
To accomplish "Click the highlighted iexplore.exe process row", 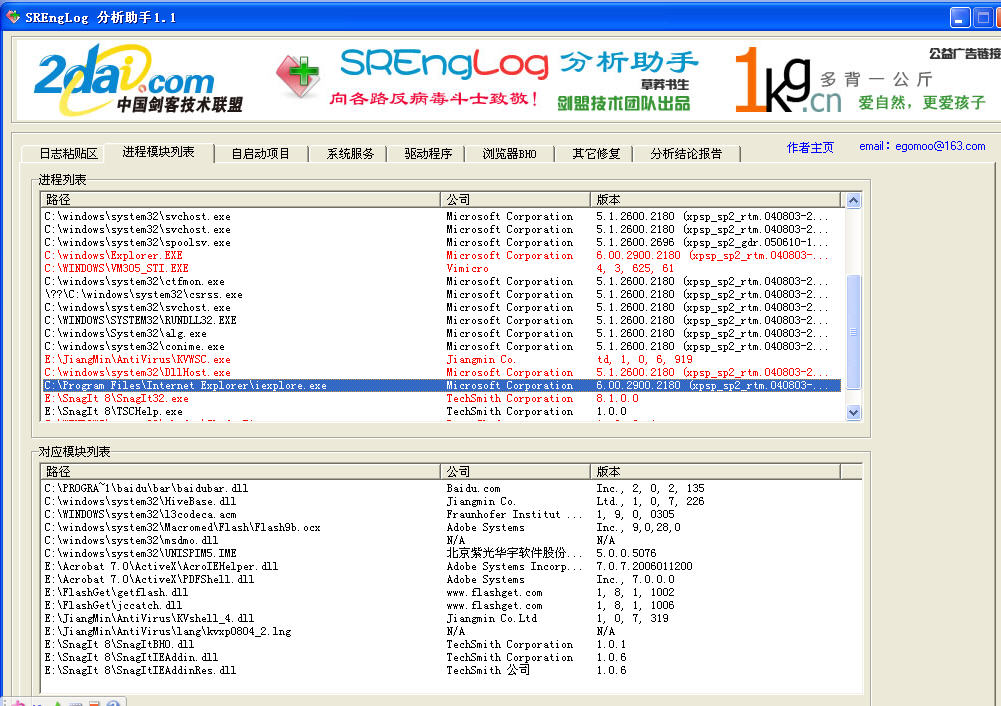I will (x=442, y=386).
